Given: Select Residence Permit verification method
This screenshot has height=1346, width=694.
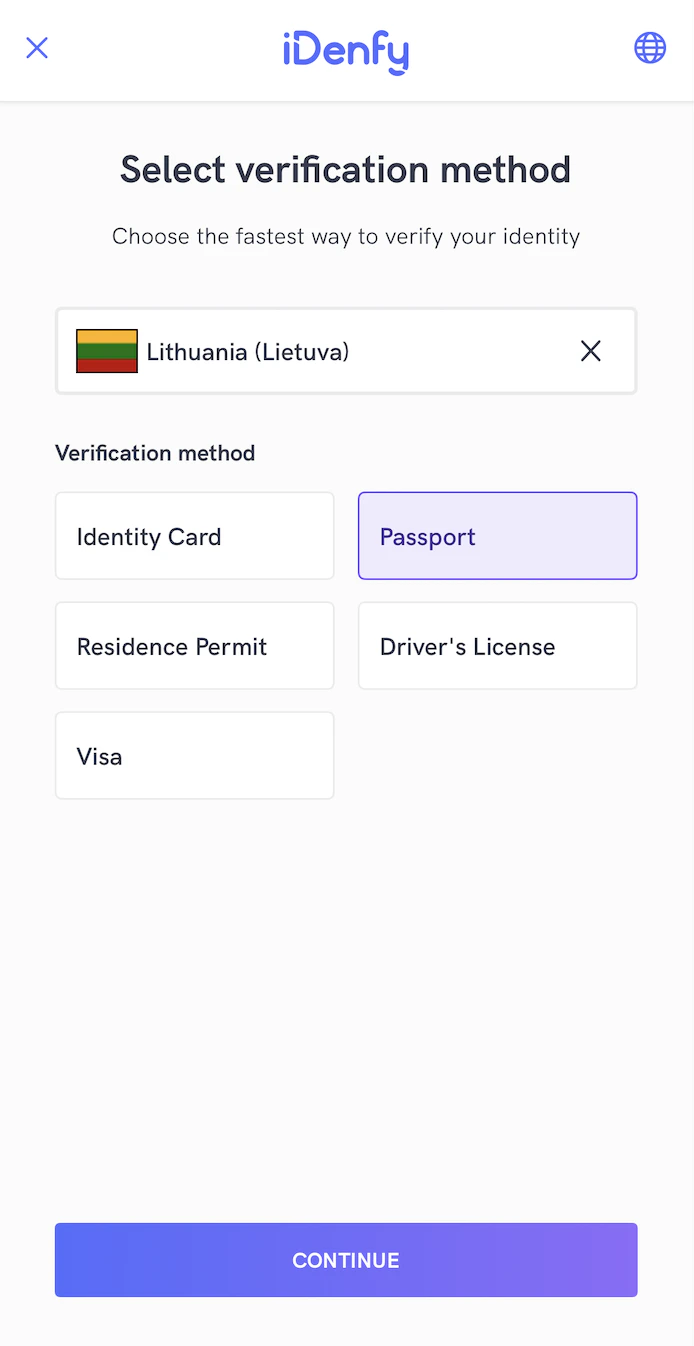Looking at the screenshot, I should 194,645.
